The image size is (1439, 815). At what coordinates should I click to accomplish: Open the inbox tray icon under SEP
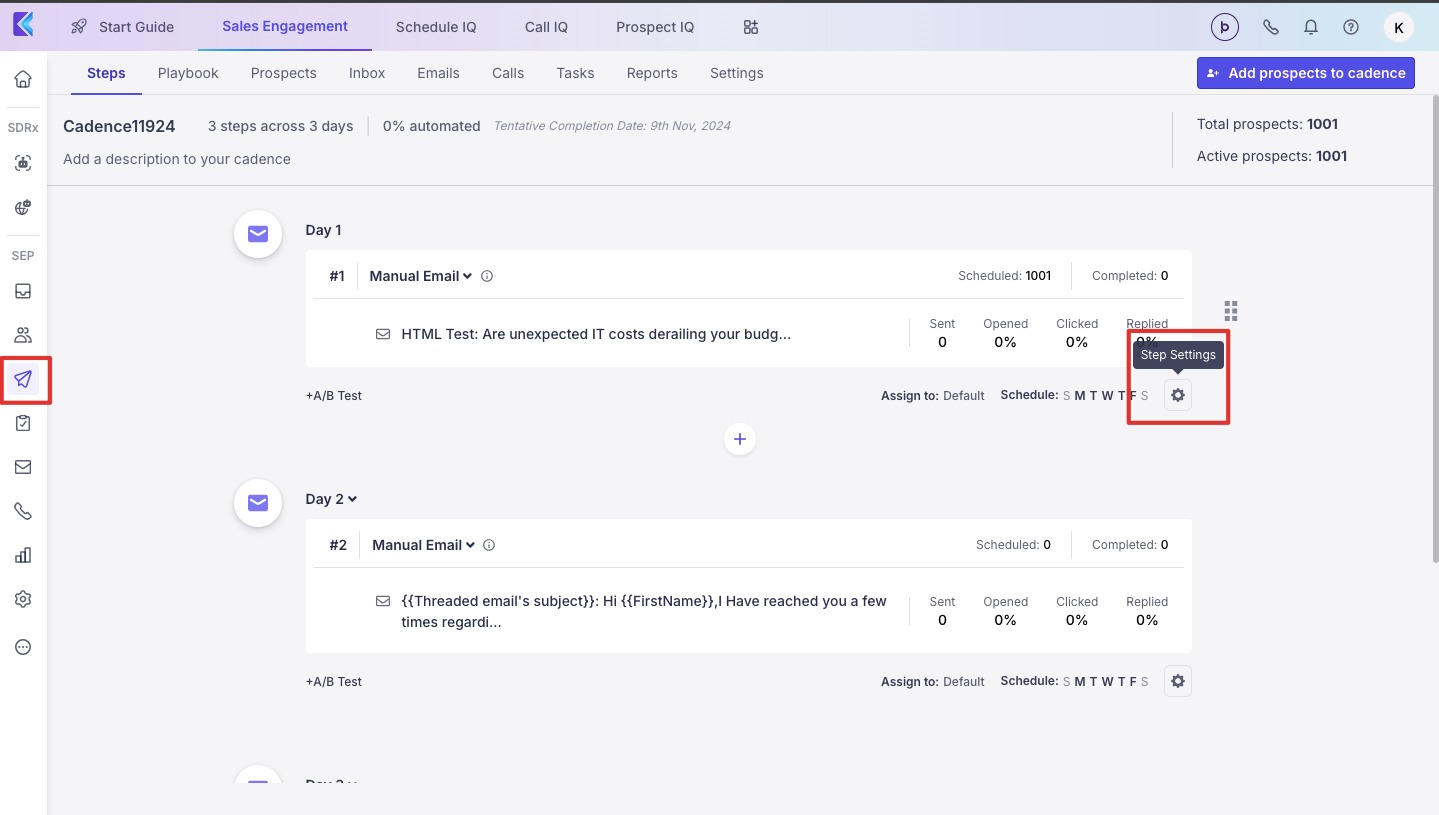23,291
